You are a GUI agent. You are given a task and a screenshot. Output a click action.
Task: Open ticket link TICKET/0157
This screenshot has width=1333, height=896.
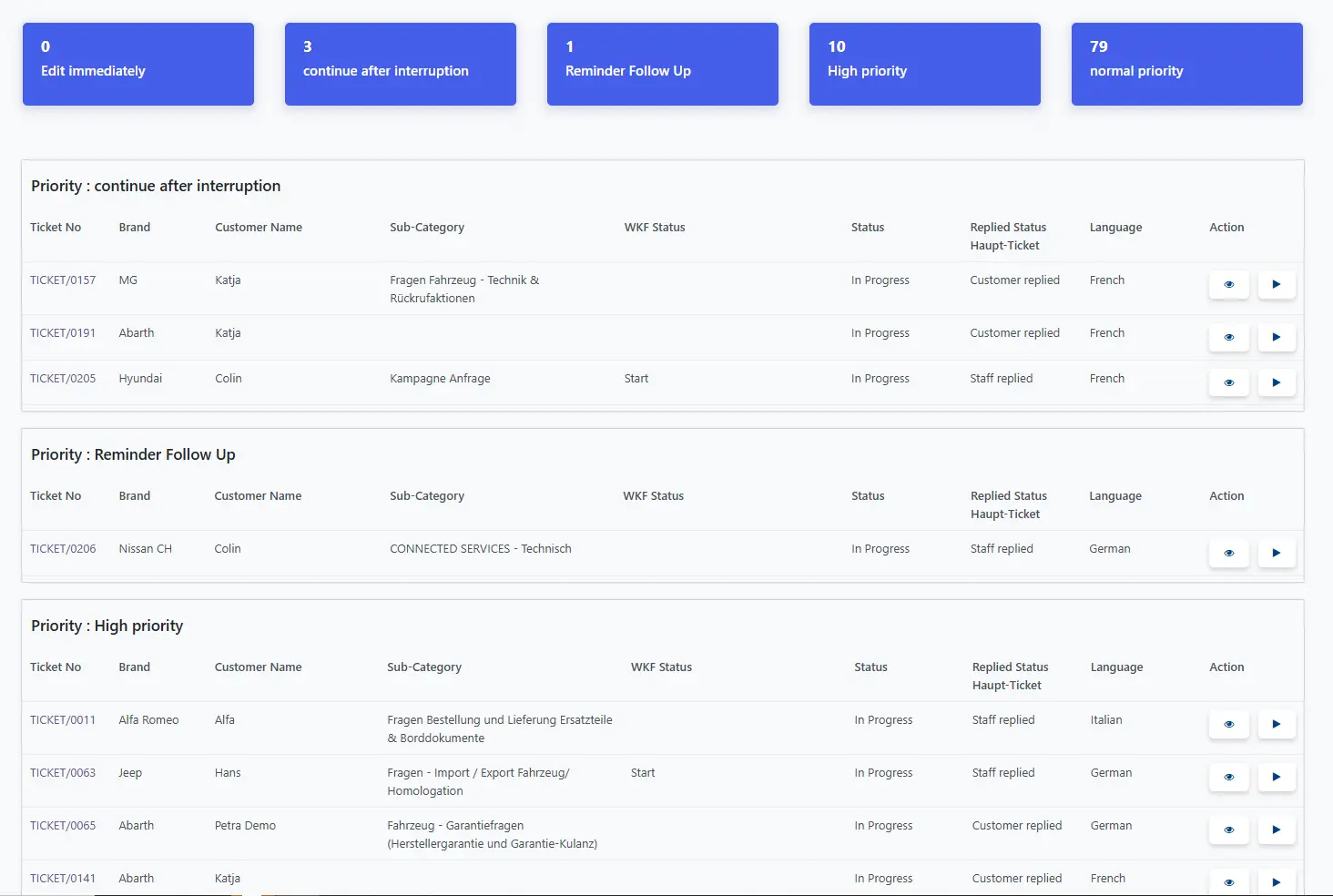63,280
